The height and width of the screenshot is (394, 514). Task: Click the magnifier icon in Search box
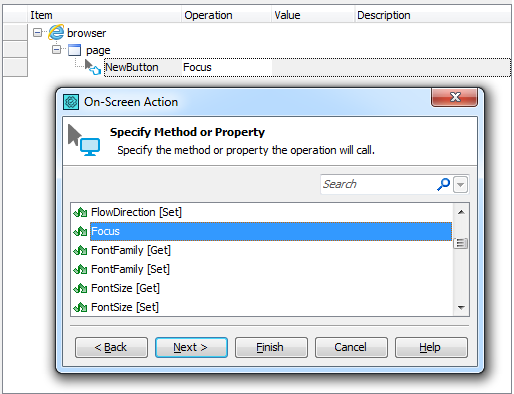pos(443,184)
